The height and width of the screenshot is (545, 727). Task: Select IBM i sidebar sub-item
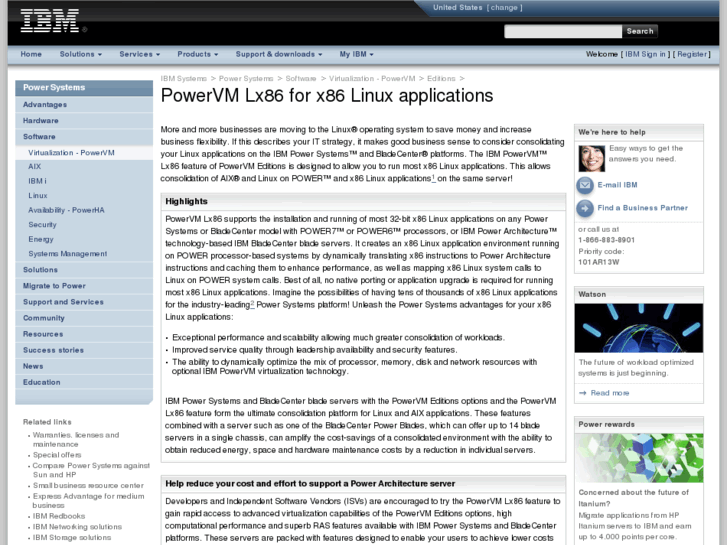tap(37, 181)
